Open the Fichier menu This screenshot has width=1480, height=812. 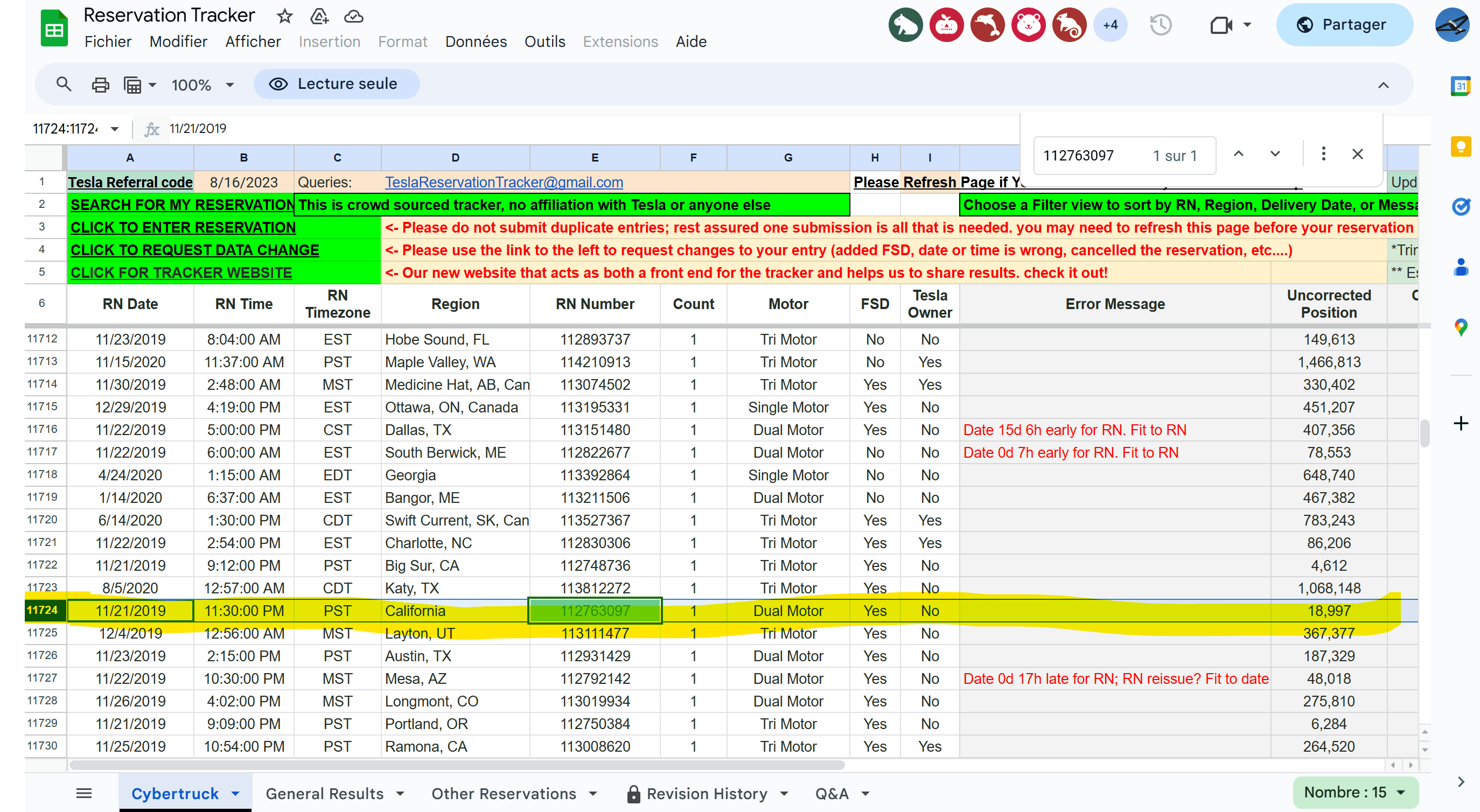click(x=108, y=41)
